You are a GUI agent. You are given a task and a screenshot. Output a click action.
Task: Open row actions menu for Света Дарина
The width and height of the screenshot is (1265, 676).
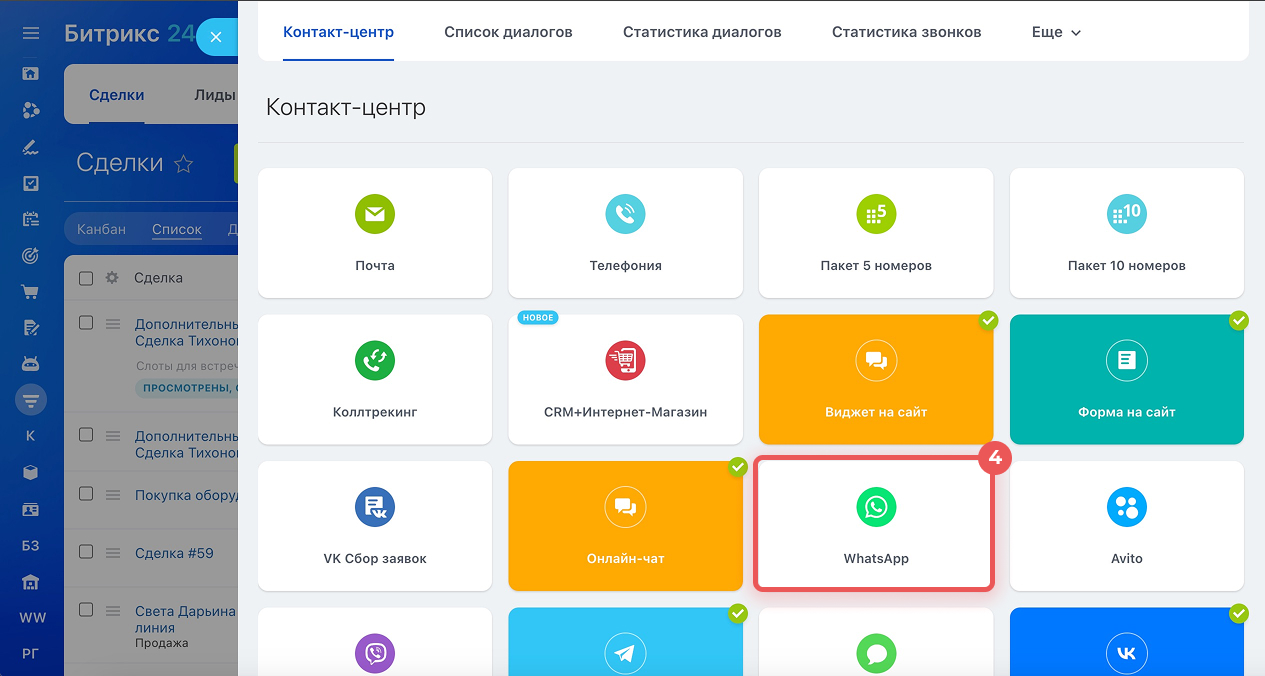pyautogui.click(x=113, y=610)
